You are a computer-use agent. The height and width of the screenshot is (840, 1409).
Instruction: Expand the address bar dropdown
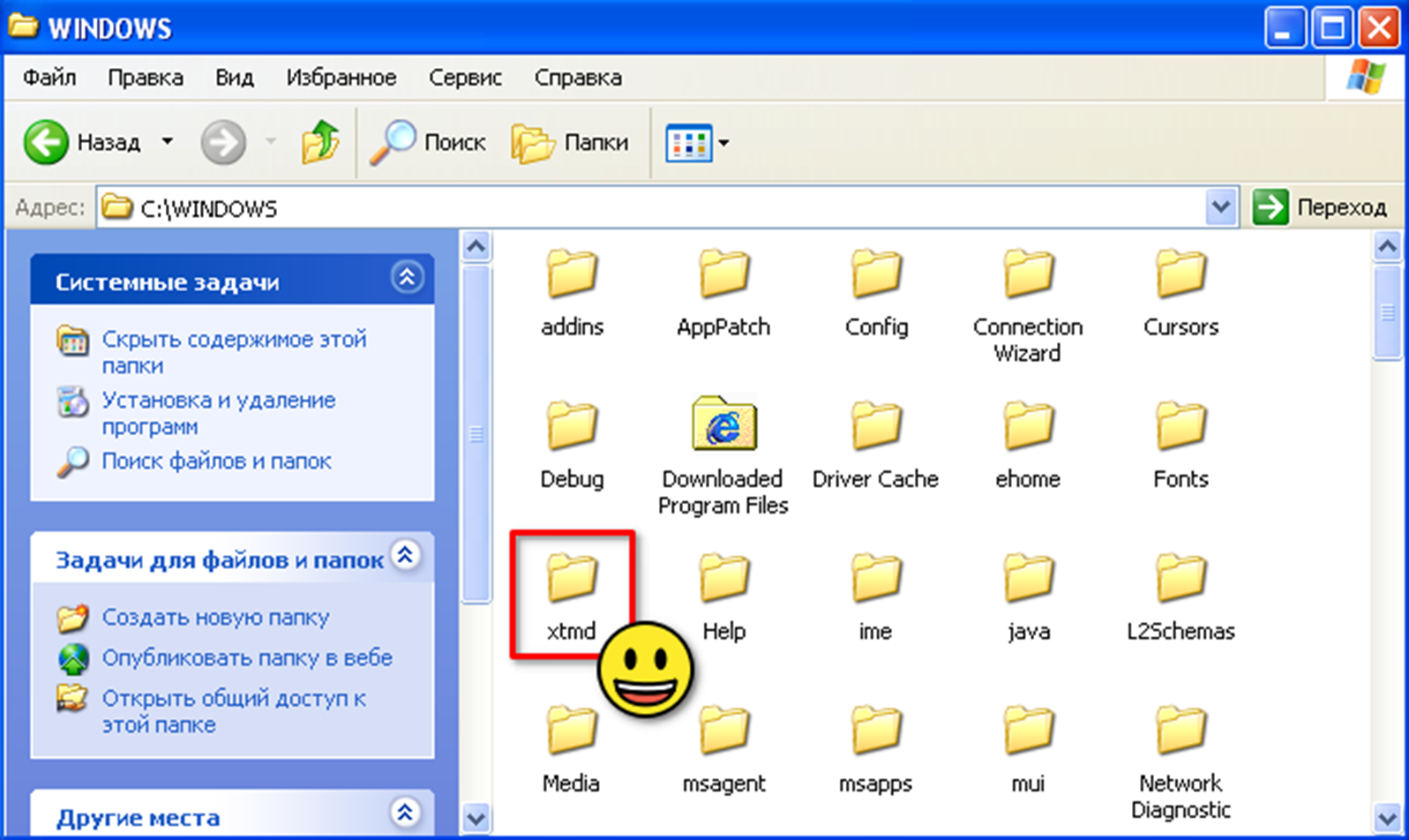pyautogui.click(x=1220, y=208)
